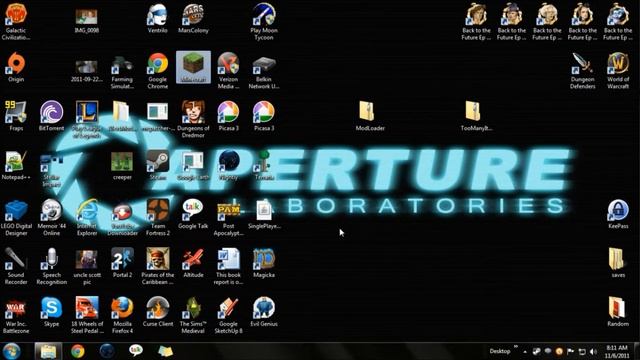Open Play Moon Tycoon shortcut

264,22
